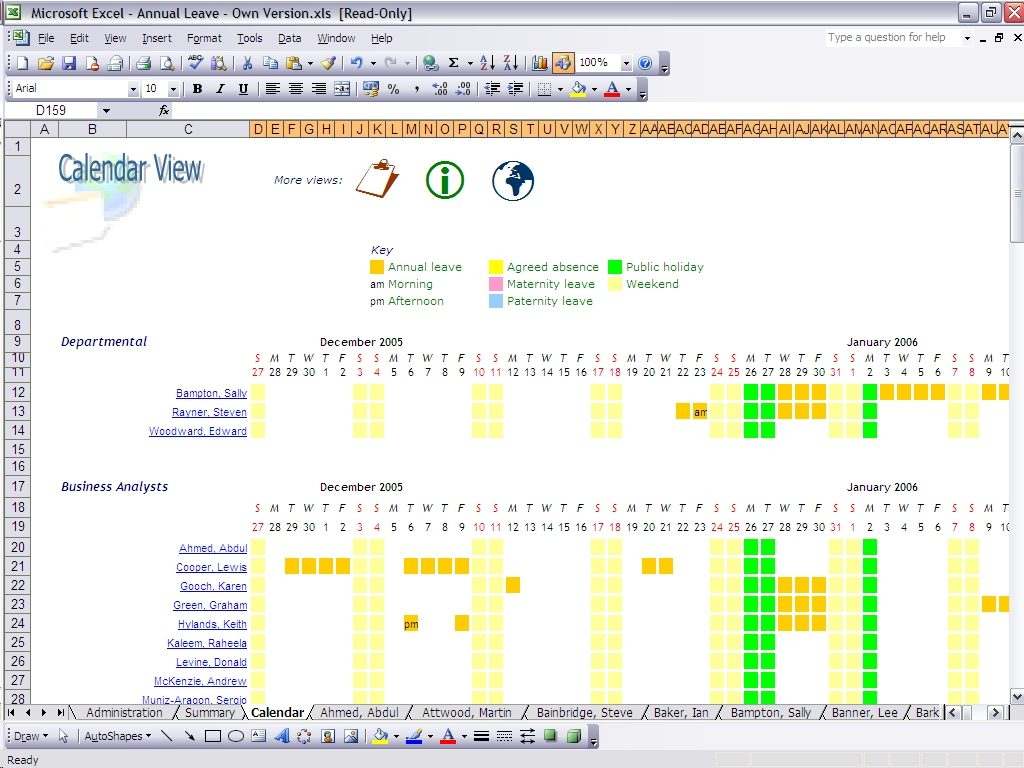Toggle Underline formatting
The height and width of the screenshot is (768, 1024).
click(x=243, y=89)
